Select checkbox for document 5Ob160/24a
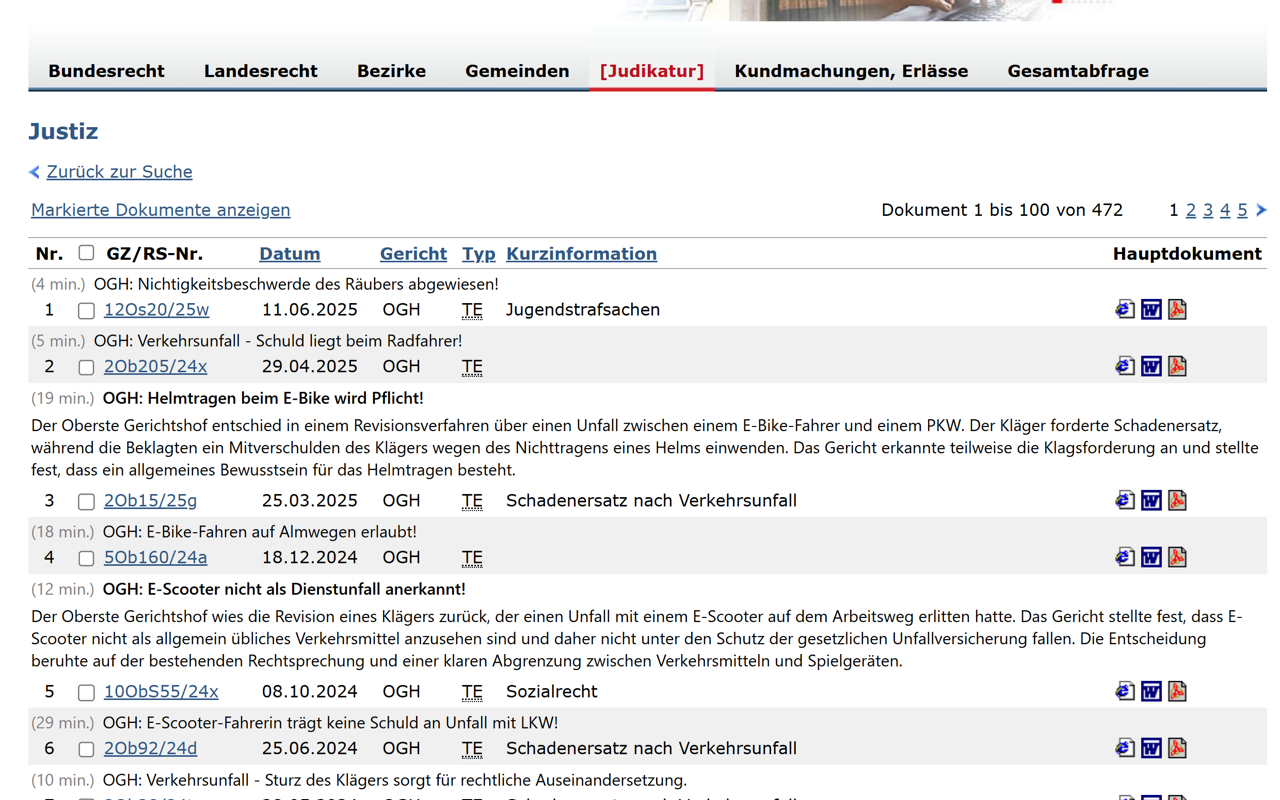This screenshot has height=800, width=1280. (86, 559)
